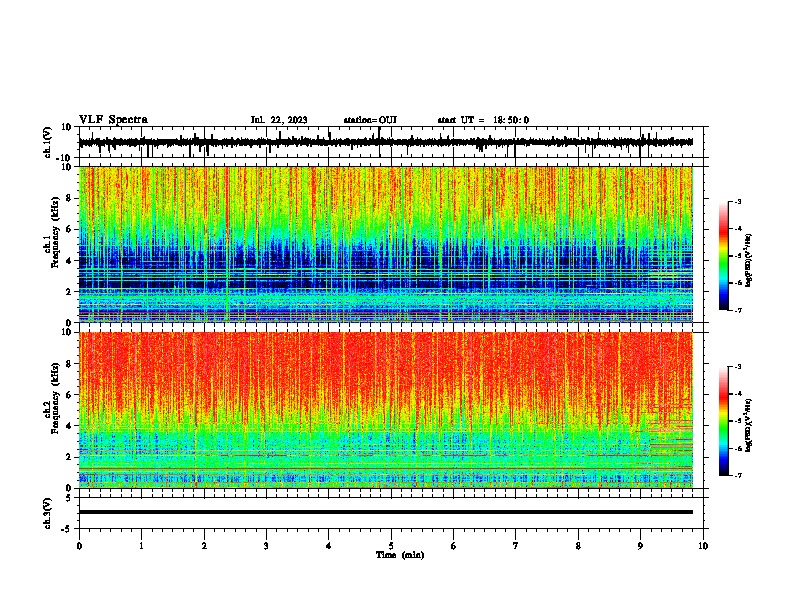This screenshot has width=792, height=612.
Task: Click the "6" kHz tick on ch.2 spectrogram
Action: pos(69,395)
